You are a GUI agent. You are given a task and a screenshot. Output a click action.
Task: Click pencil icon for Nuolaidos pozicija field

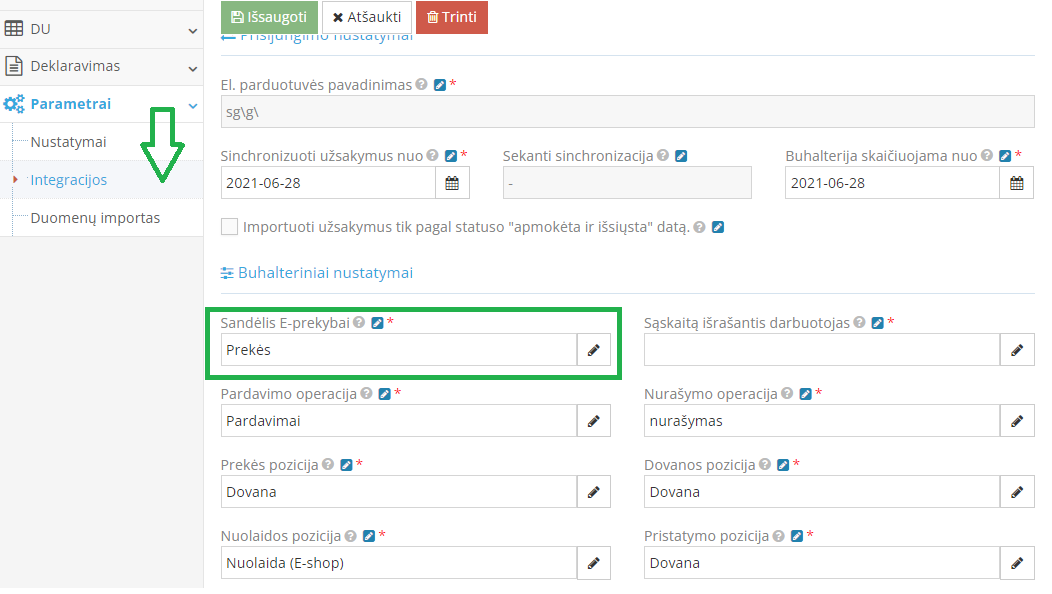click(594, 563)
